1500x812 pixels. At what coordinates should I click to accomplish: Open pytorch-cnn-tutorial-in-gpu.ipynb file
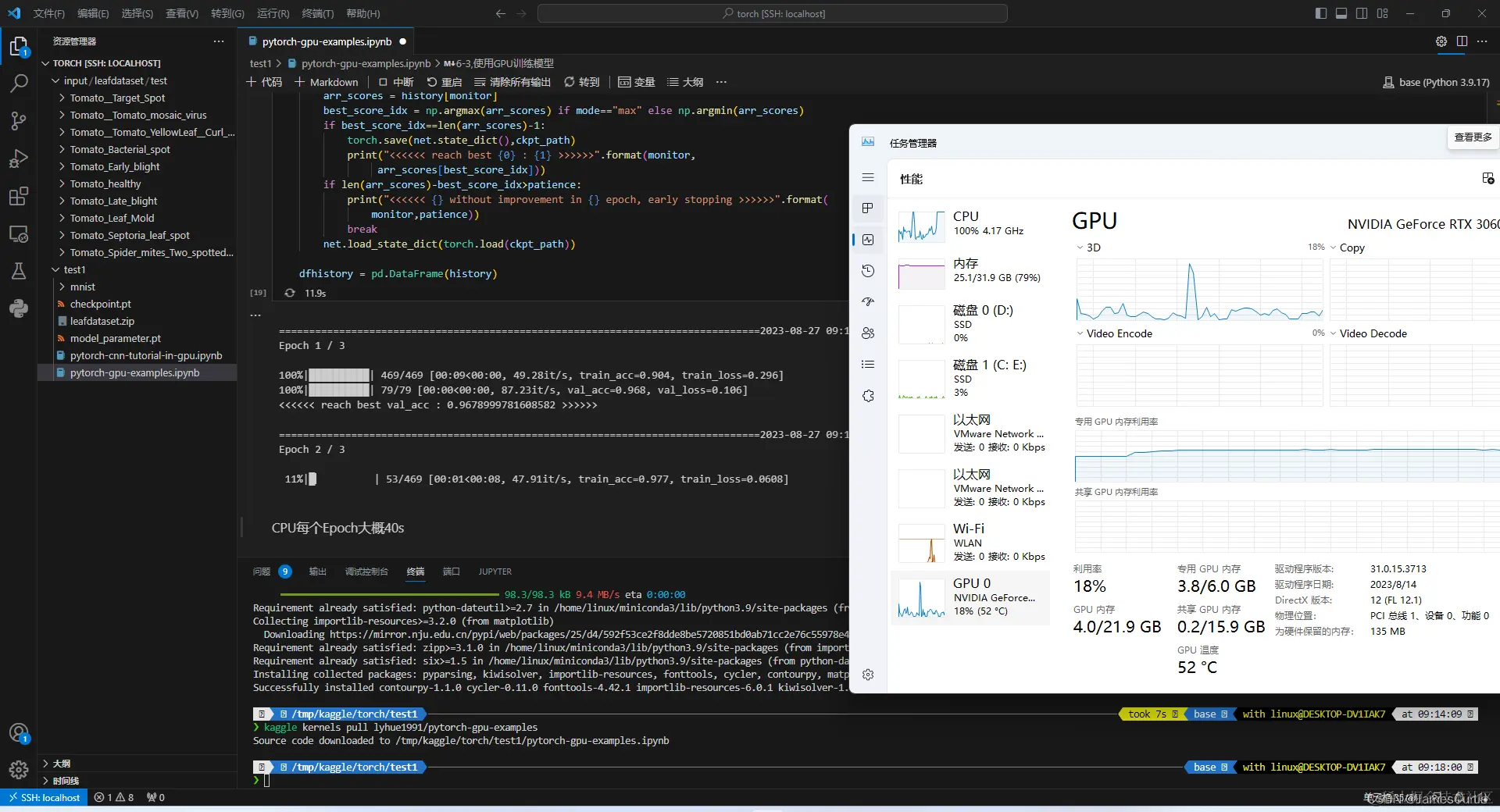(x=146, y=355)
